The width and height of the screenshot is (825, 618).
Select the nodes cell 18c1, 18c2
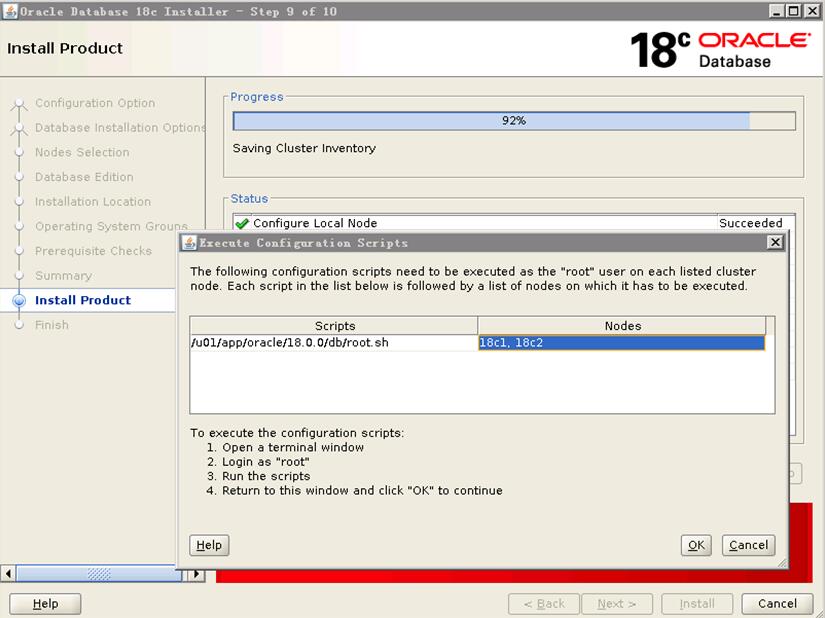tap(621, 343)
